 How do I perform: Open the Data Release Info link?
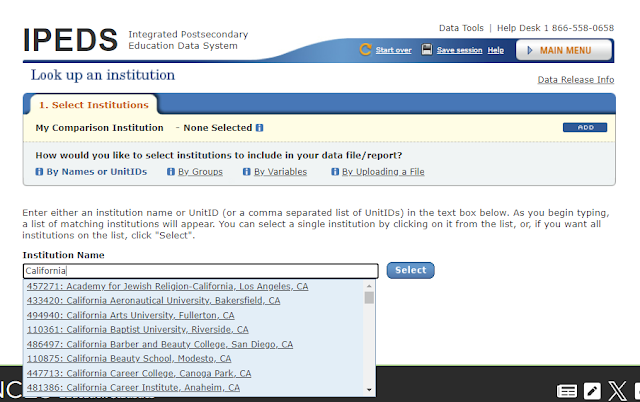pos(576,80)
